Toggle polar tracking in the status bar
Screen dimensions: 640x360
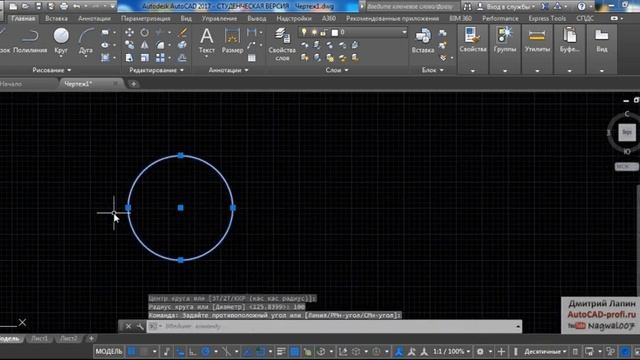pyautogui.click(x=206, y=351)
